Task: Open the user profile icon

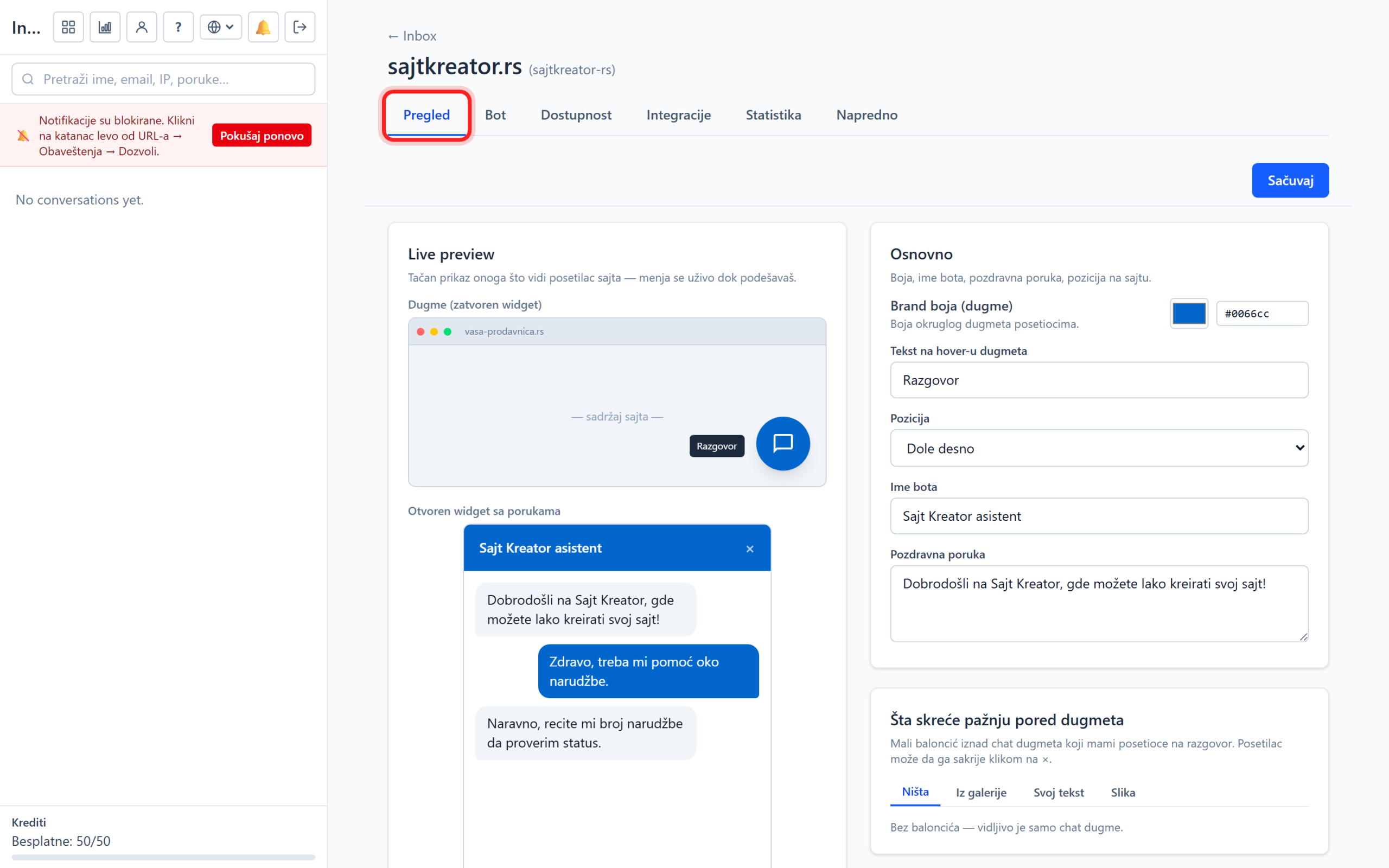Action: 142,27
